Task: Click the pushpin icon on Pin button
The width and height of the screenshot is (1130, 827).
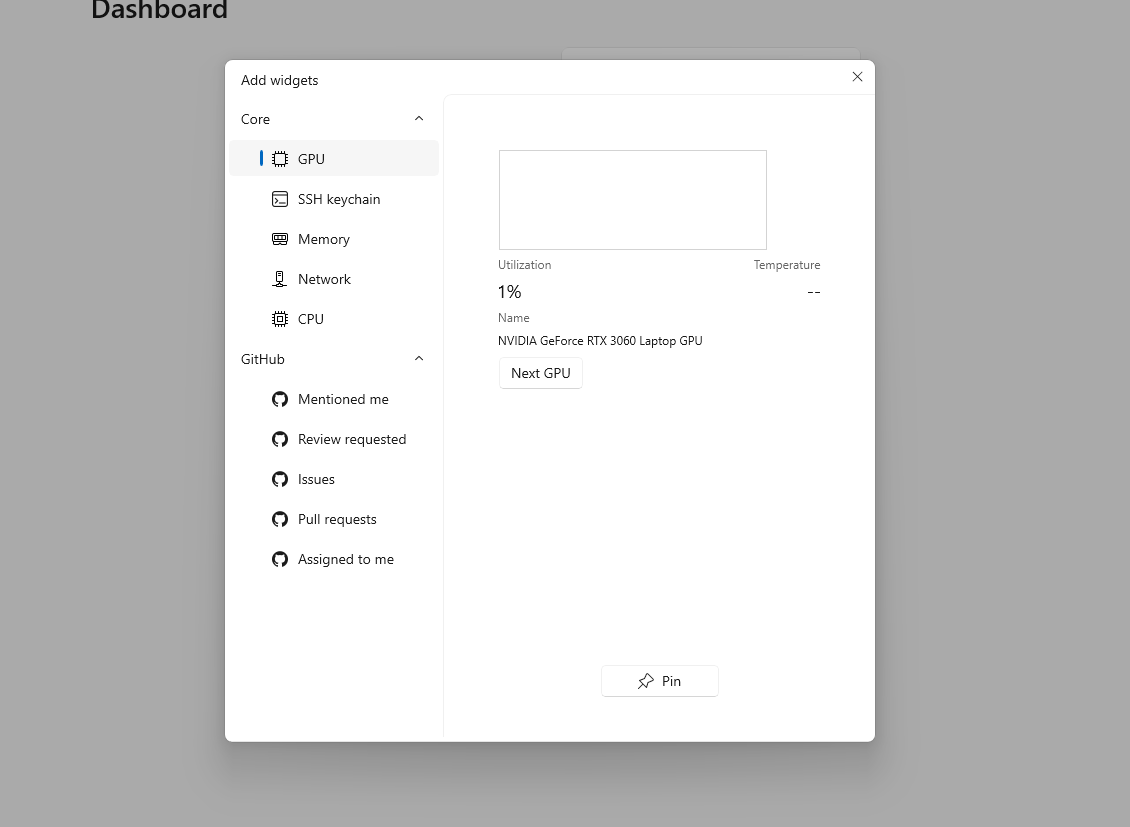Action: [646, 681]
